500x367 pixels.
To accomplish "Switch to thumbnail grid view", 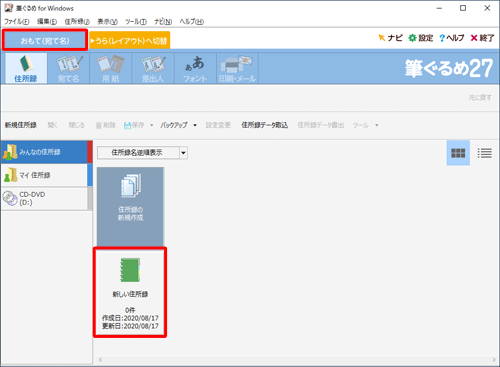I will [x=458, y=153].
